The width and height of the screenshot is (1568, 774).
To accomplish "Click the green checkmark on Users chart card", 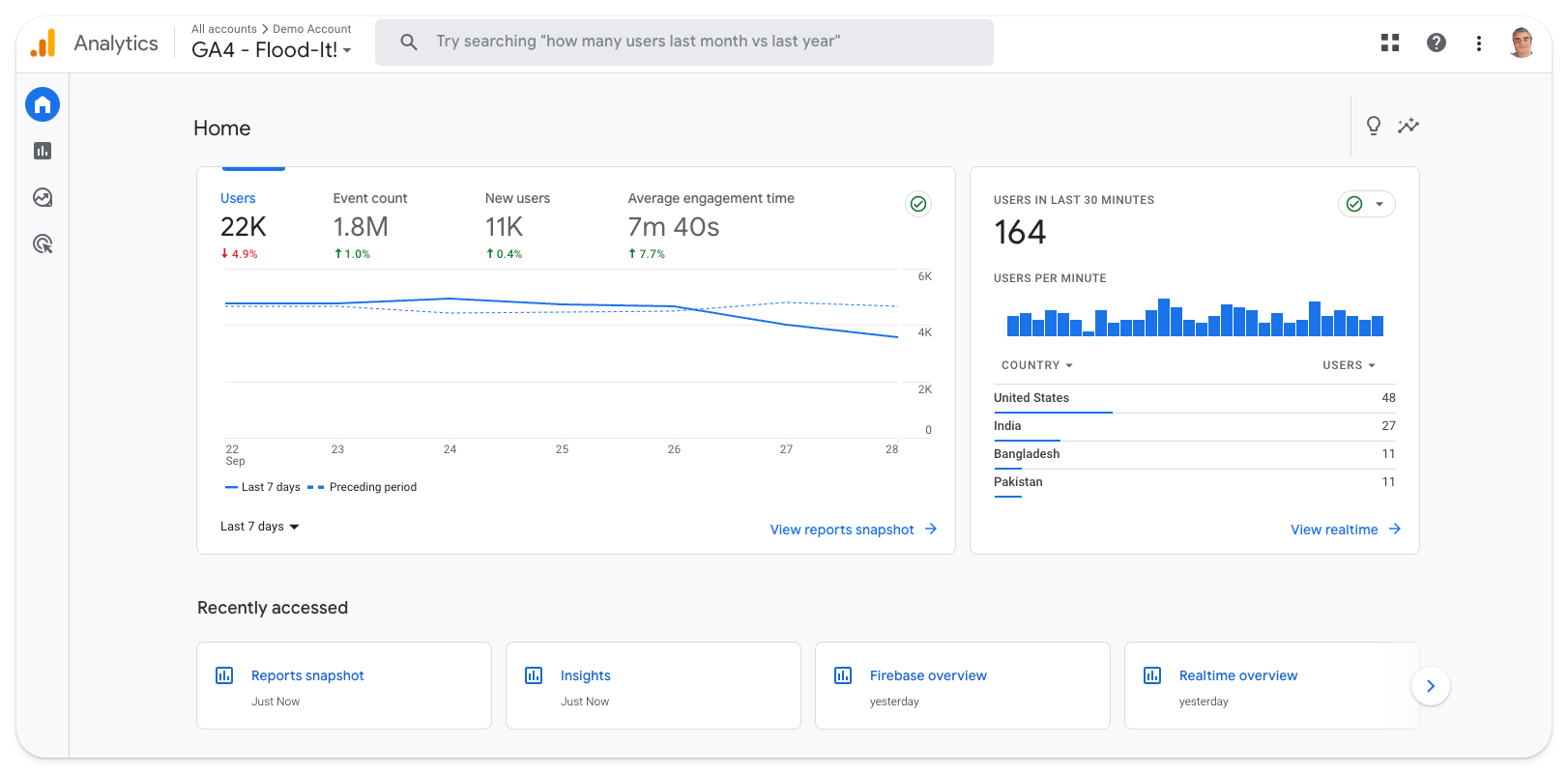I will [918, 204].
